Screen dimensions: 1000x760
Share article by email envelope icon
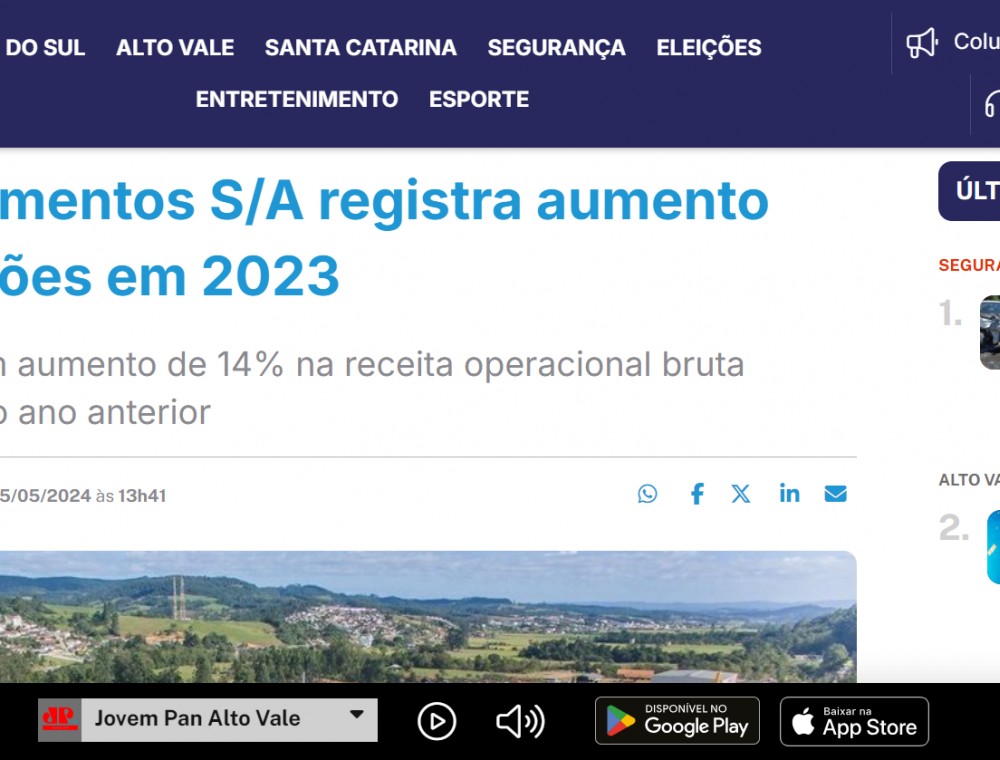835,493
